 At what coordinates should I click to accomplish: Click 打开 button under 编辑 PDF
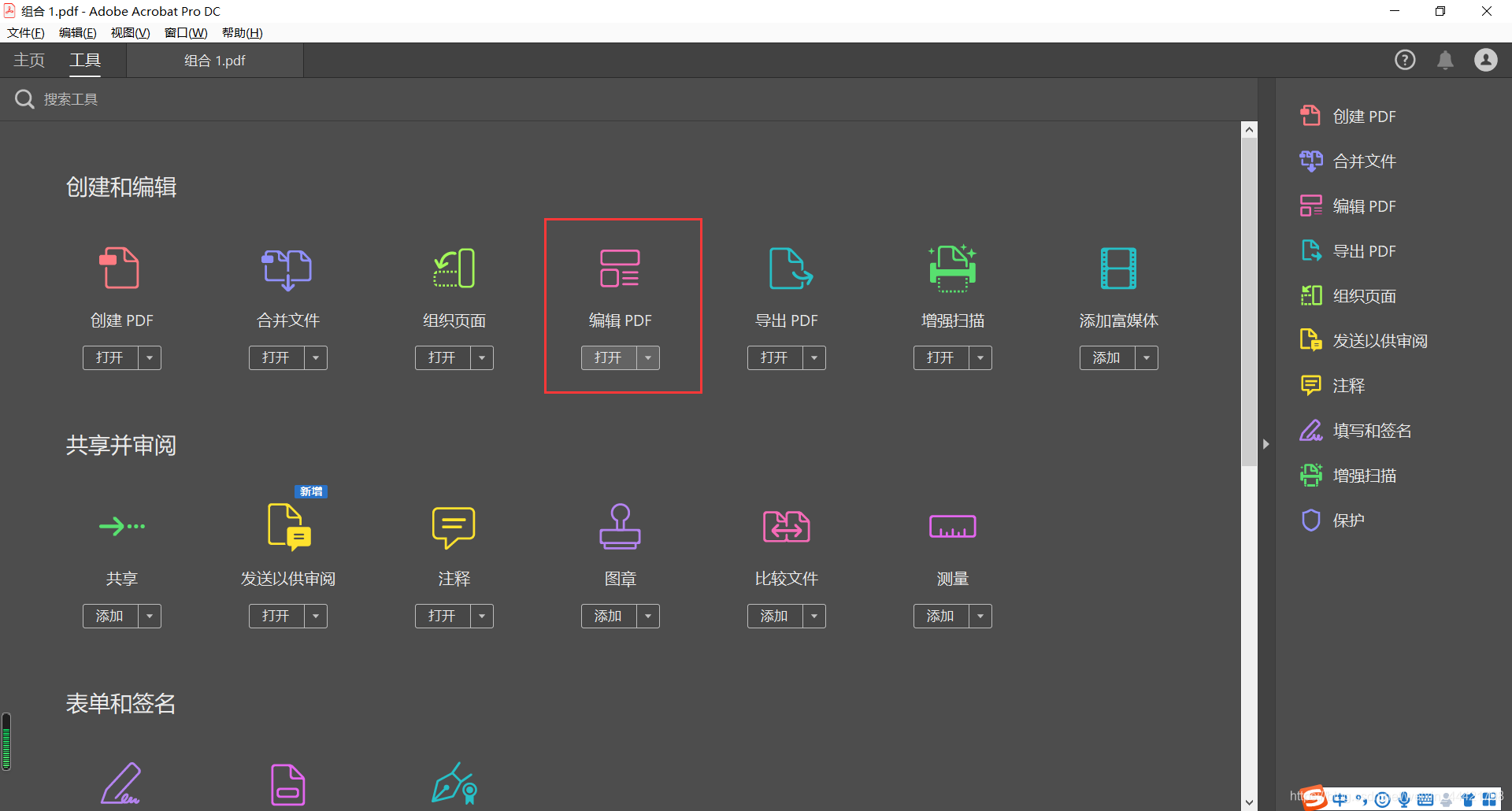[609, 357]
